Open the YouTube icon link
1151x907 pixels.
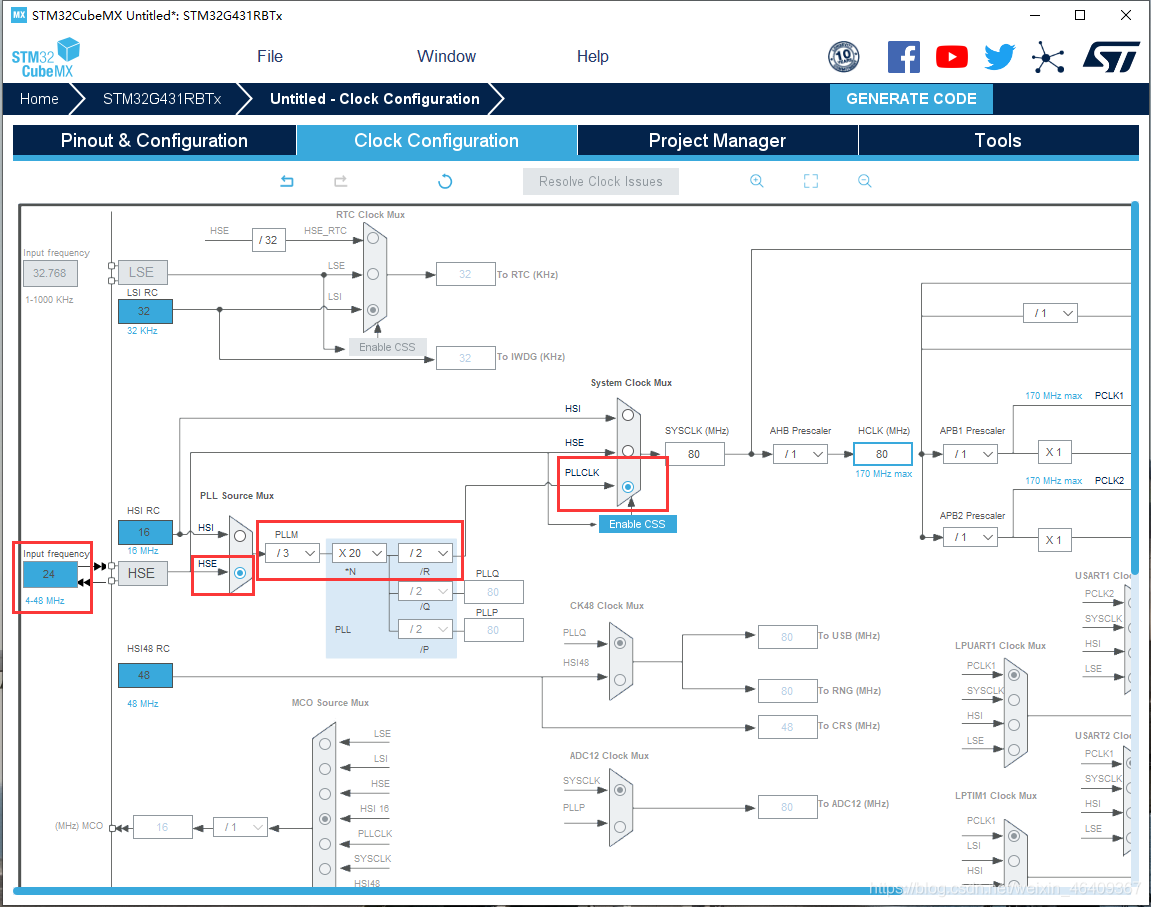pos(951,57)
